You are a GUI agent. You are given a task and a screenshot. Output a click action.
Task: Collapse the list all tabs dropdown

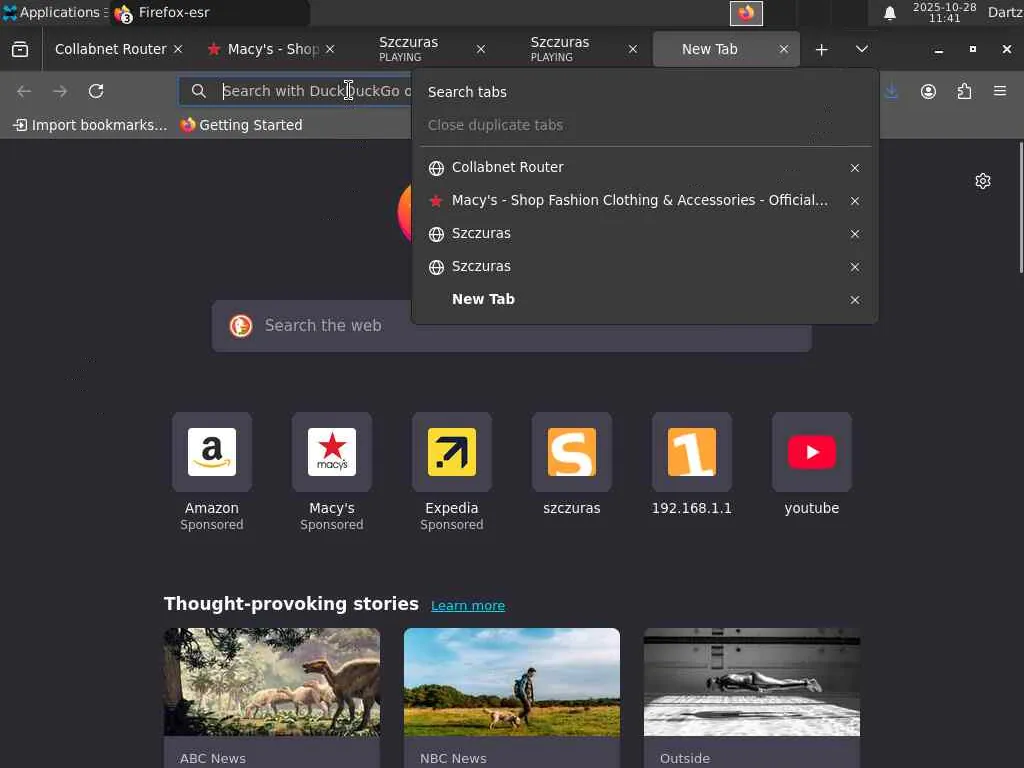(x=862, y=50)
